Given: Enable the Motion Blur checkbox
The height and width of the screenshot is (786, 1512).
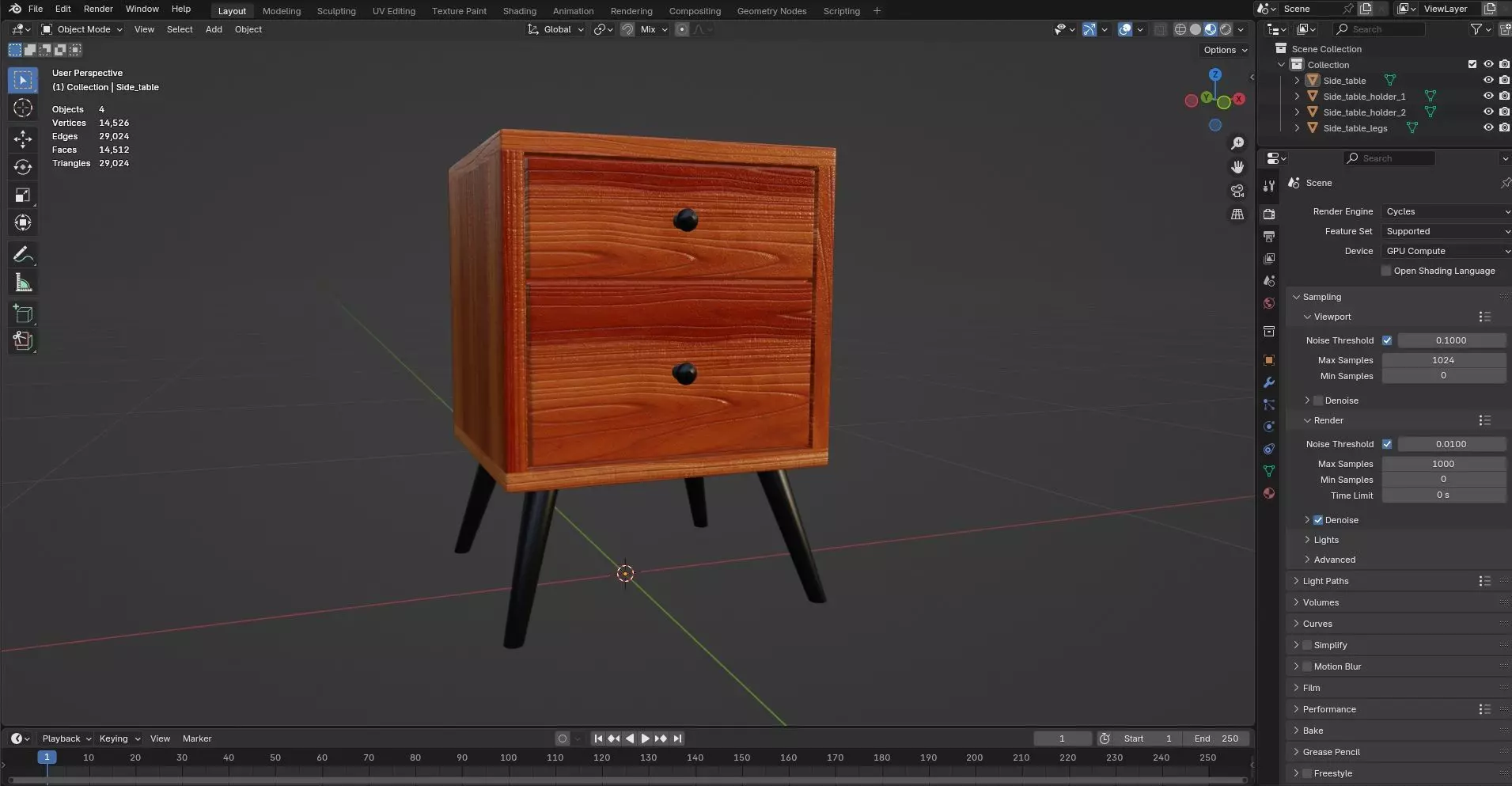Looking at the screenshot, I should click(x=1307, y=666).
